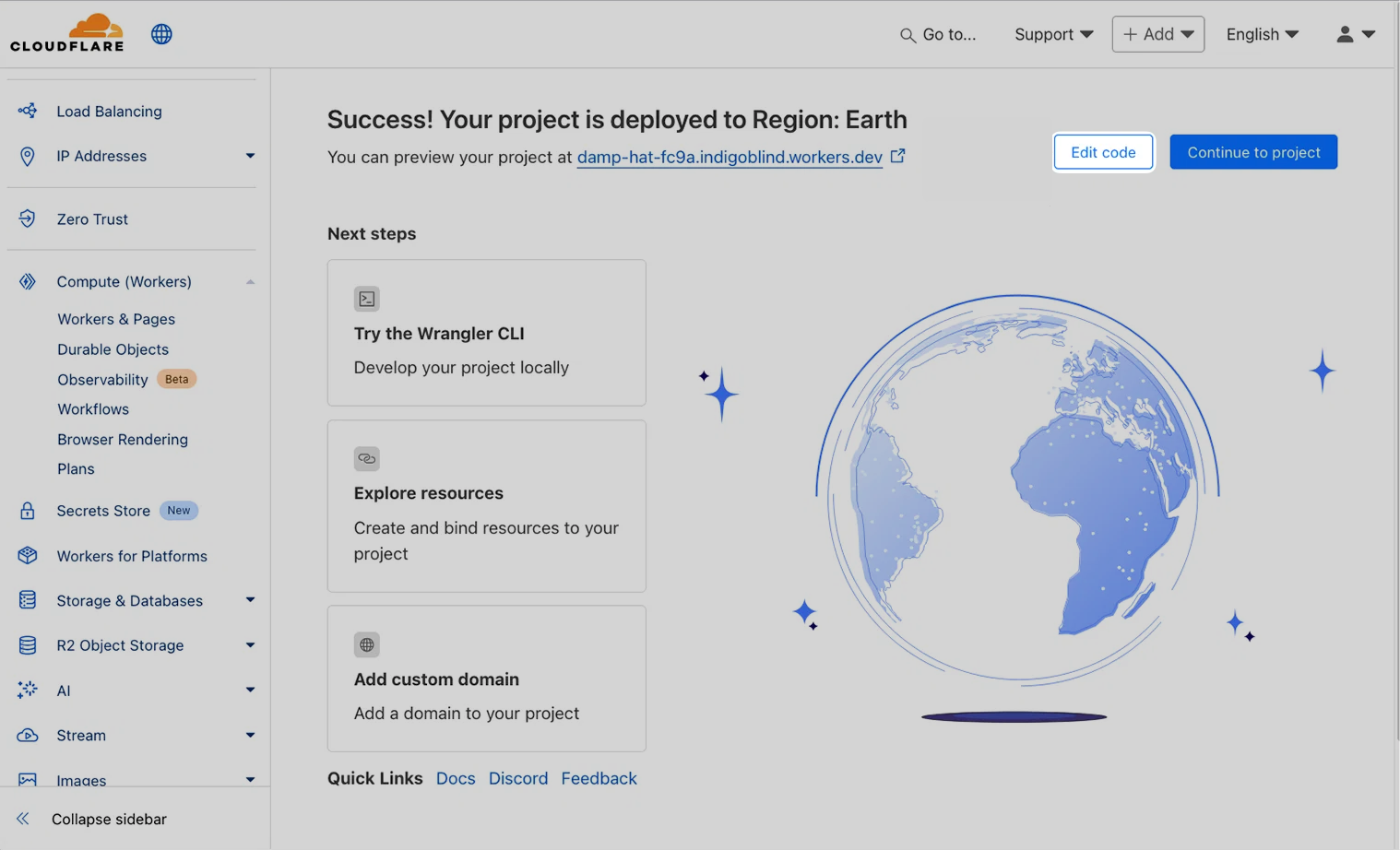This screenshot has height=850, width=1400.
Task: Click the IP Addresses pin icon
Action: [x=28, y=156]
